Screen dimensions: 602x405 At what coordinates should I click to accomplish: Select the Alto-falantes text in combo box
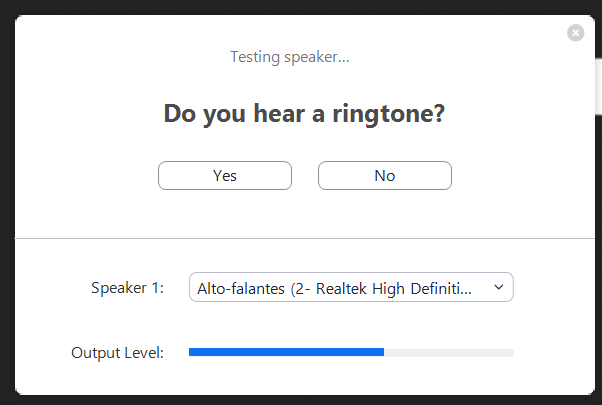[241, 289]
